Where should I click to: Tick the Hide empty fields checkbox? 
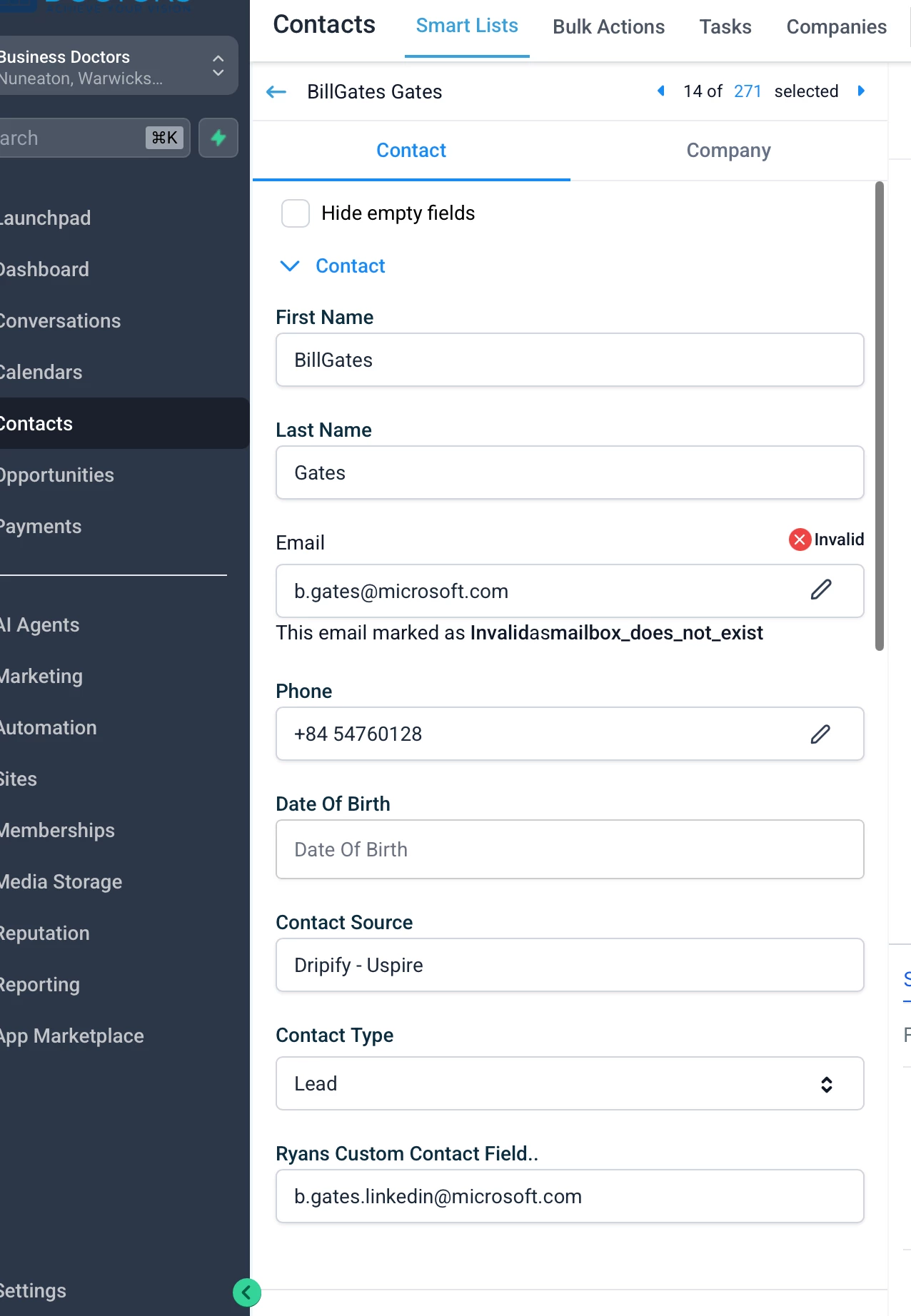pyautogui.click(x=296, y=213)
